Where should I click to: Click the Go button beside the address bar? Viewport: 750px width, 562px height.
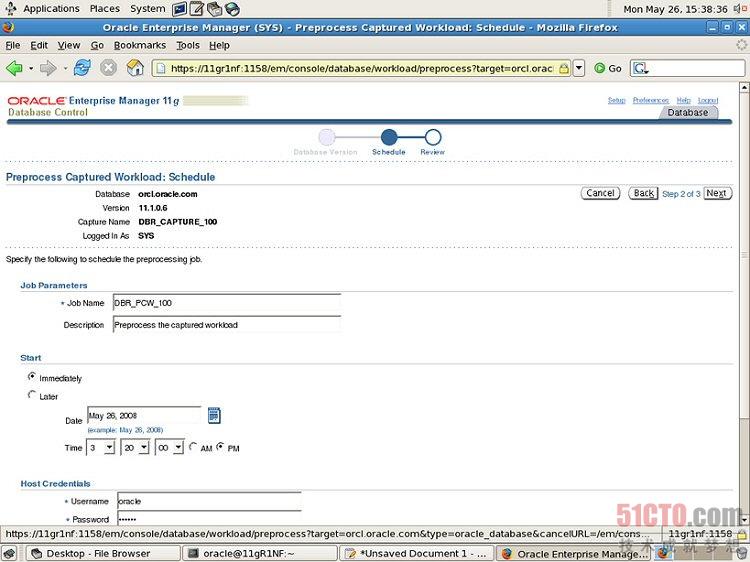pos(608,68)
